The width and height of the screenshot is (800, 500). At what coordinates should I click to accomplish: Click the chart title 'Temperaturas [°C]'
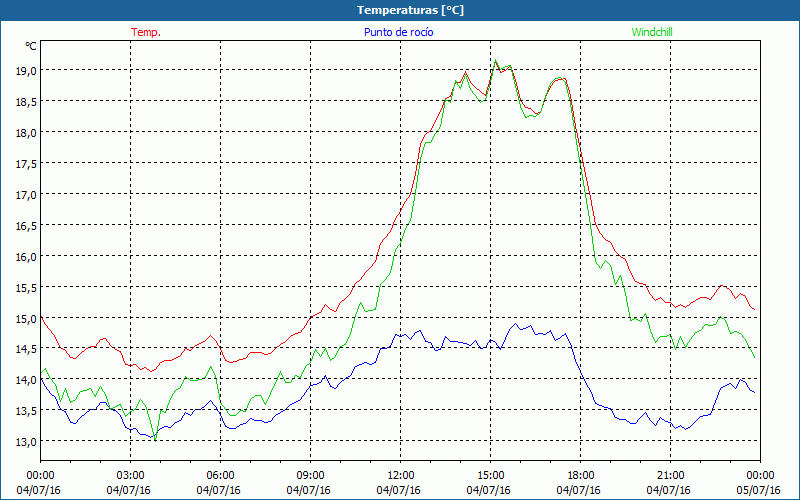[x=410, y=10]
